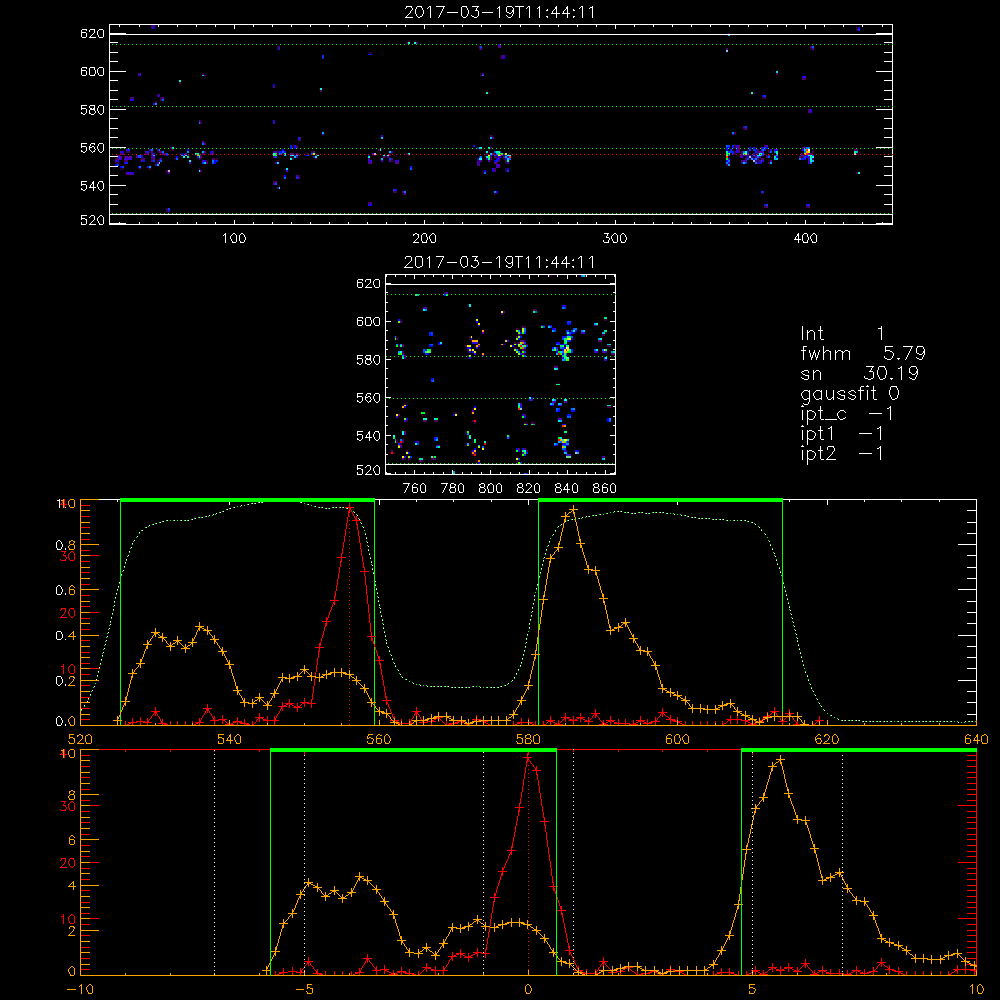Click x-axis label 820 on middle plot
Viewport: 1000px width, 1000px height.
click(529, 489)
